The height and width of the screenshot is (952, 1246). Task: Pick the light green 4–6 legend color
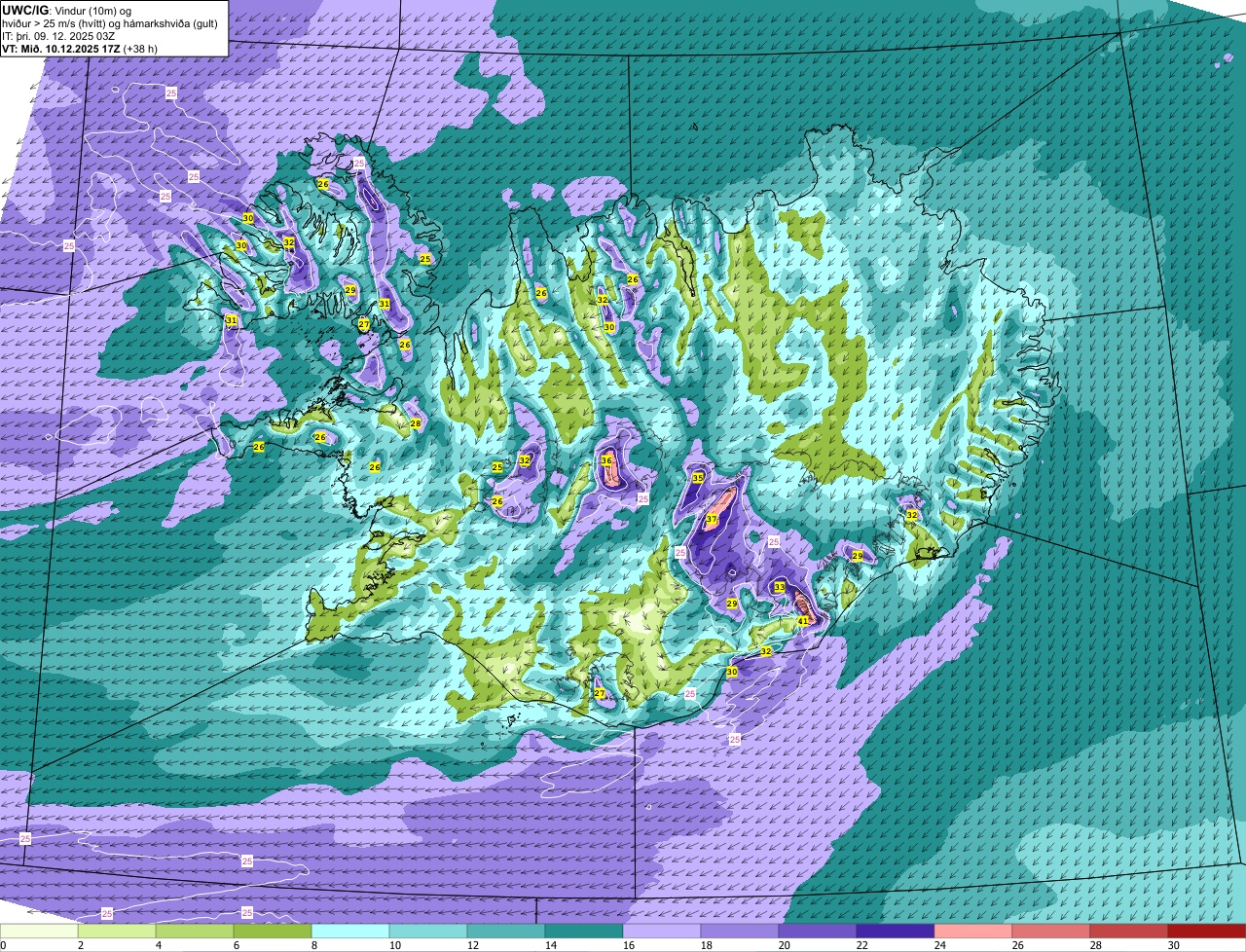pyautogui.click(x=195, y=932)
